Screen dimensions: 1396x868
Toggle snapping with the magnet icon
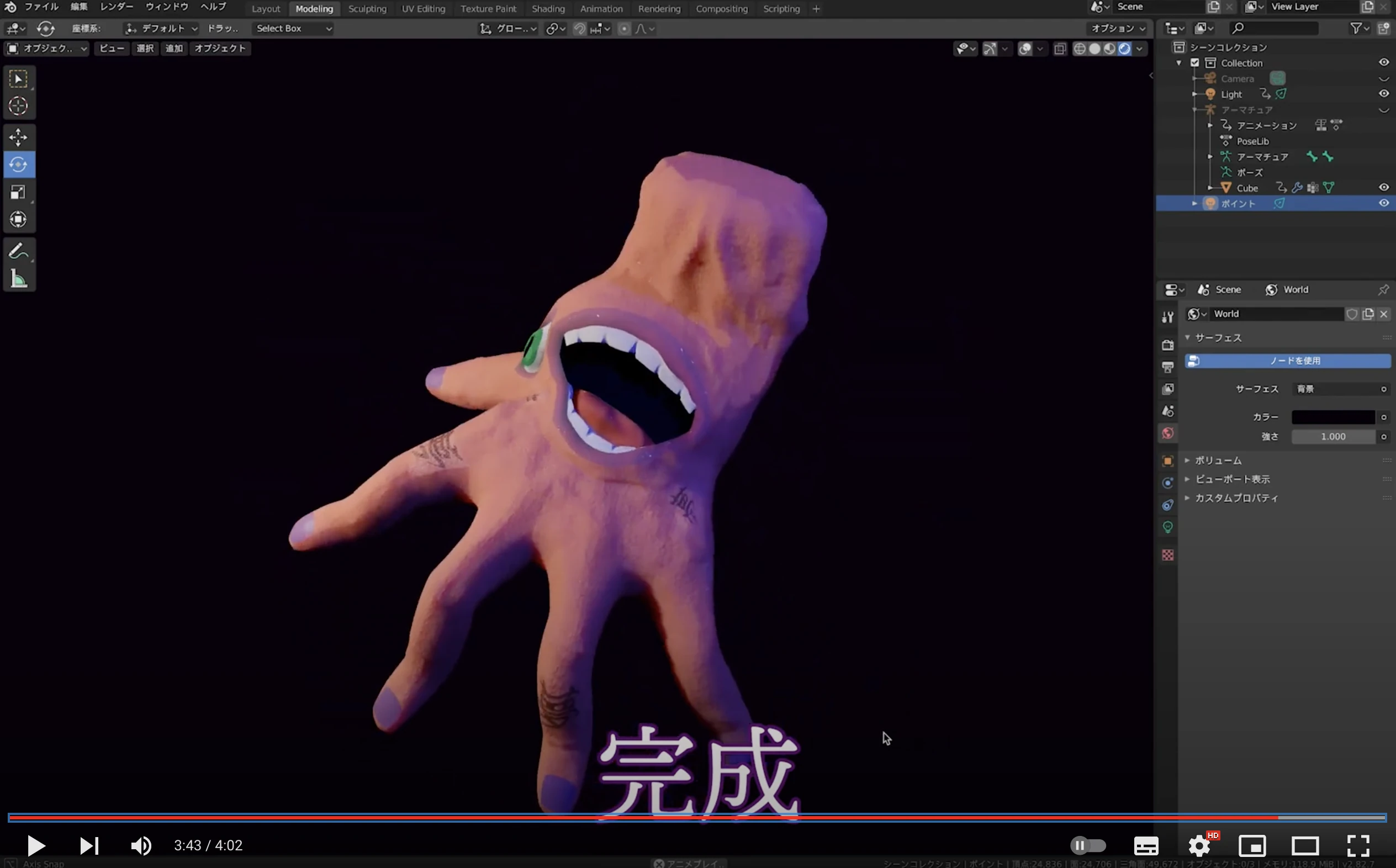579,29
